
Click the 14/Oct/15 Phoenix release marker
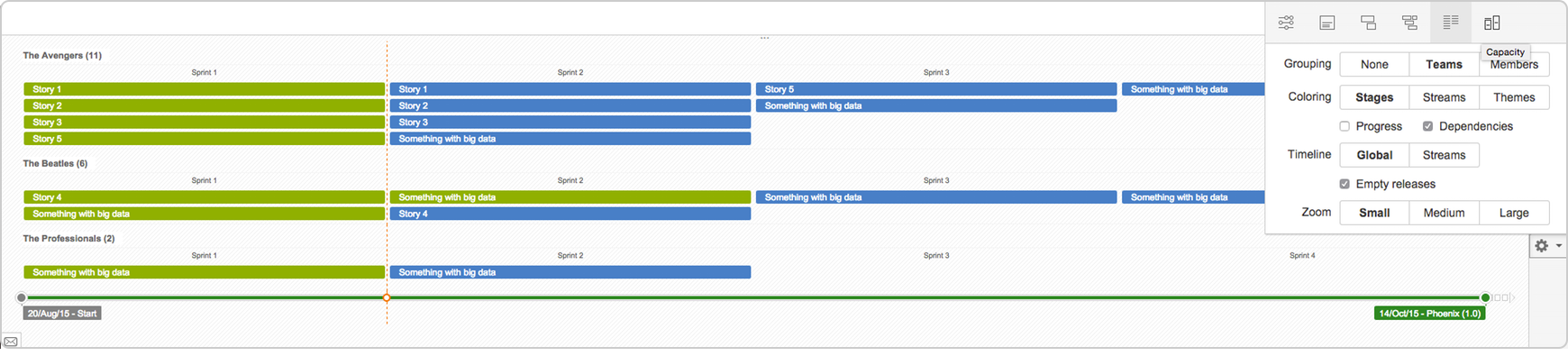pyautogui.click(x=1429, y=314)
